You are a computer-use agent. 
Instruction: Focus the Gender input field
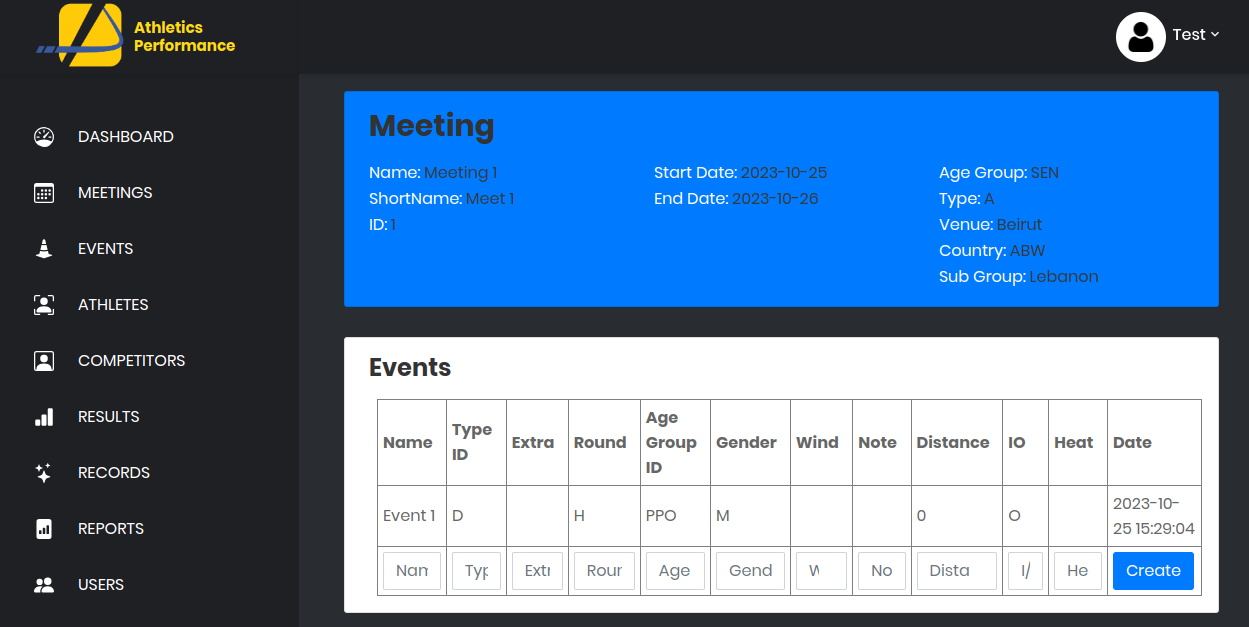pos(750,571)
